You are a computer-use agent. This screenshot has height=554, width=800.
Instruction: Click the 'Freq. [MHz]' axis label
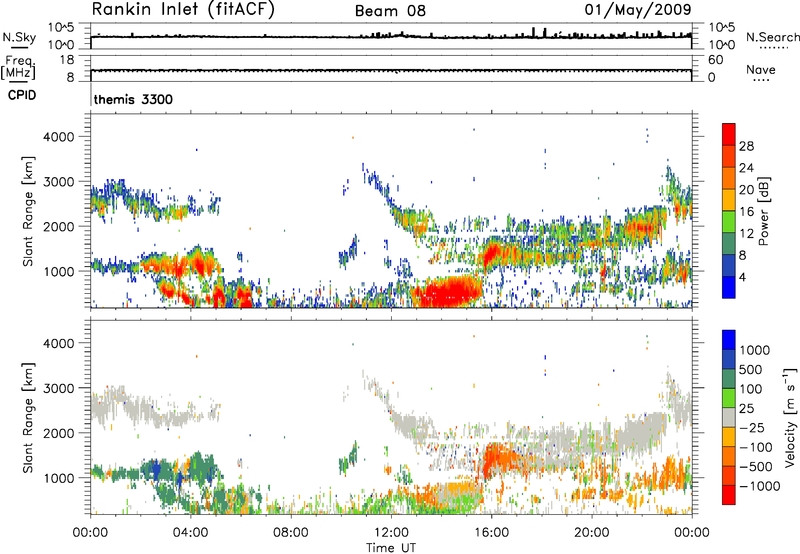pyautogui.click(x=18, y=68)
